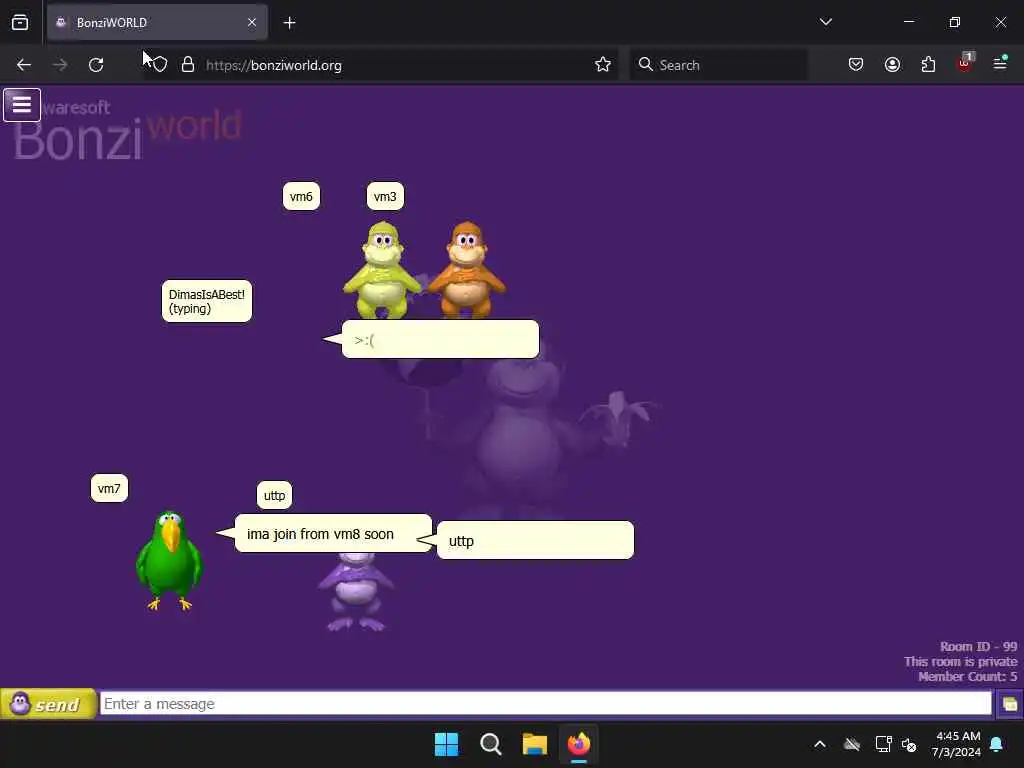Click 'This room is private' text

point(960,662)
